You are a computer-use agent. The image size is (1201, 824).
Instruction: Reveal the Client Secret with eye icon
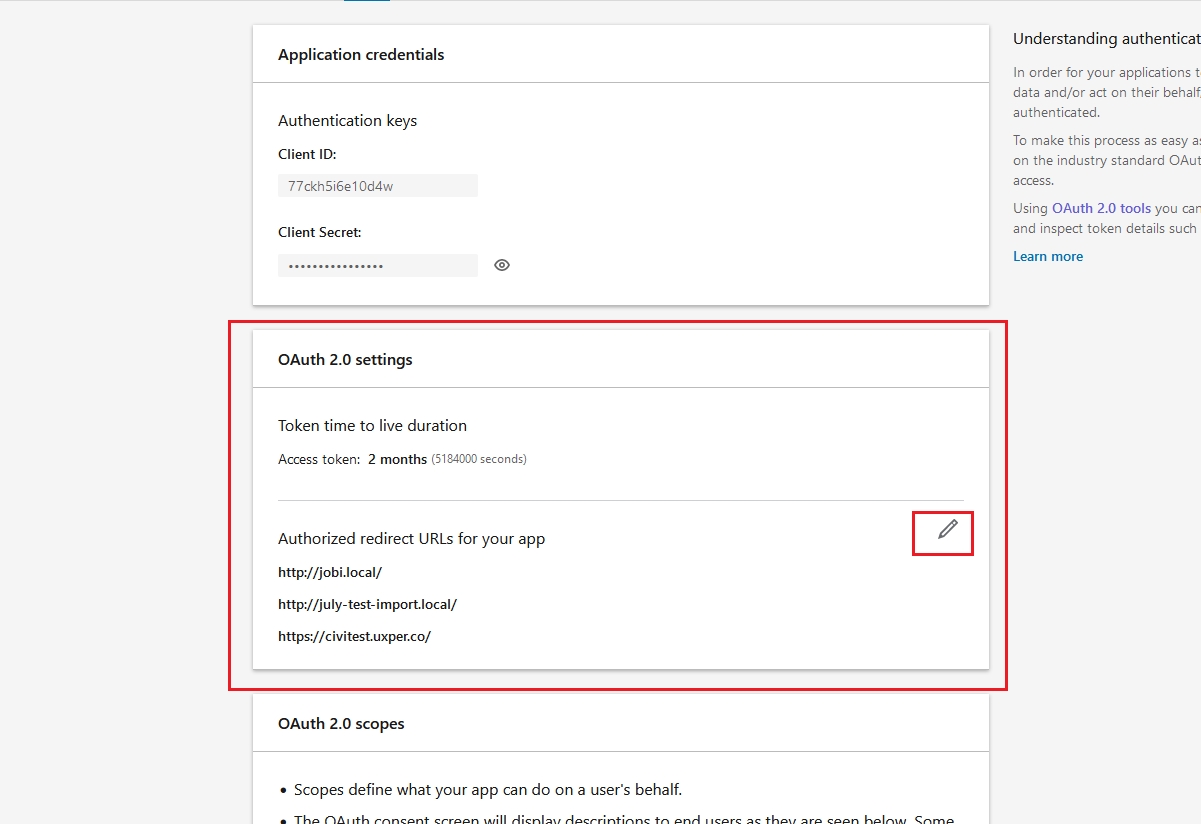click(x=502, y=265)
